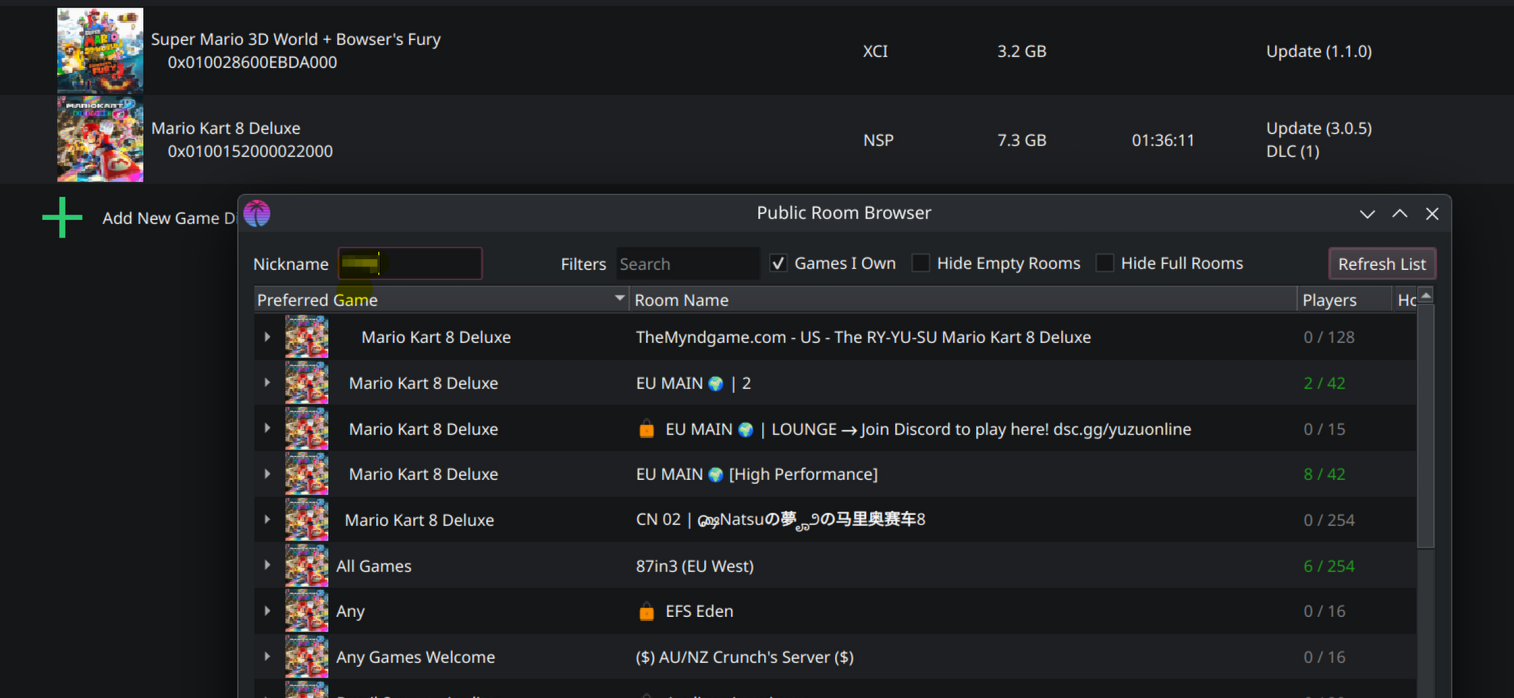Click game ID 0x0100152000022000
This screenshot has height=698, width=1514.
coord(250,151)
